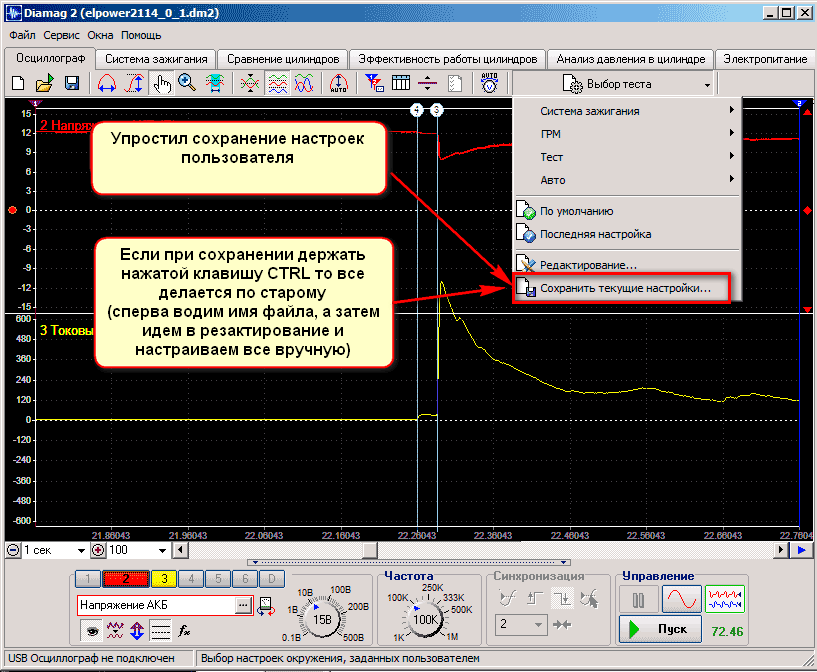Open an oscillogram file via folder icon

tap(45, 83)
